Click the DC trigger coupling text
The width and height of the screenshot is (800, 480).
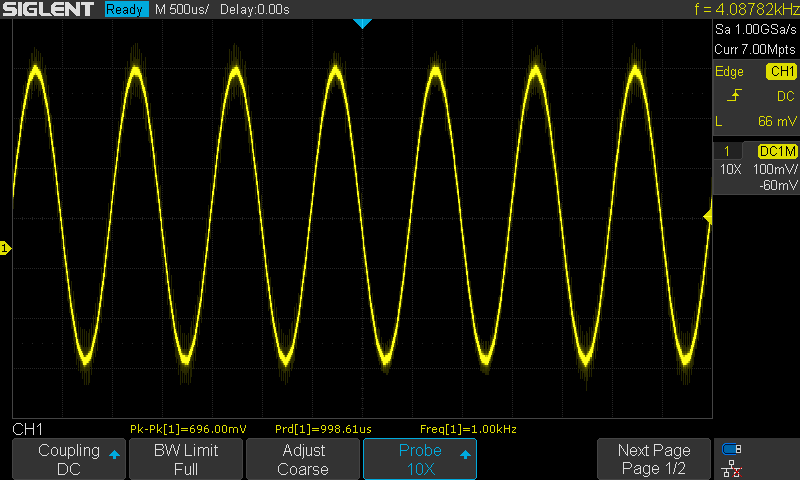pyautogui.click(x=786, y=96)
